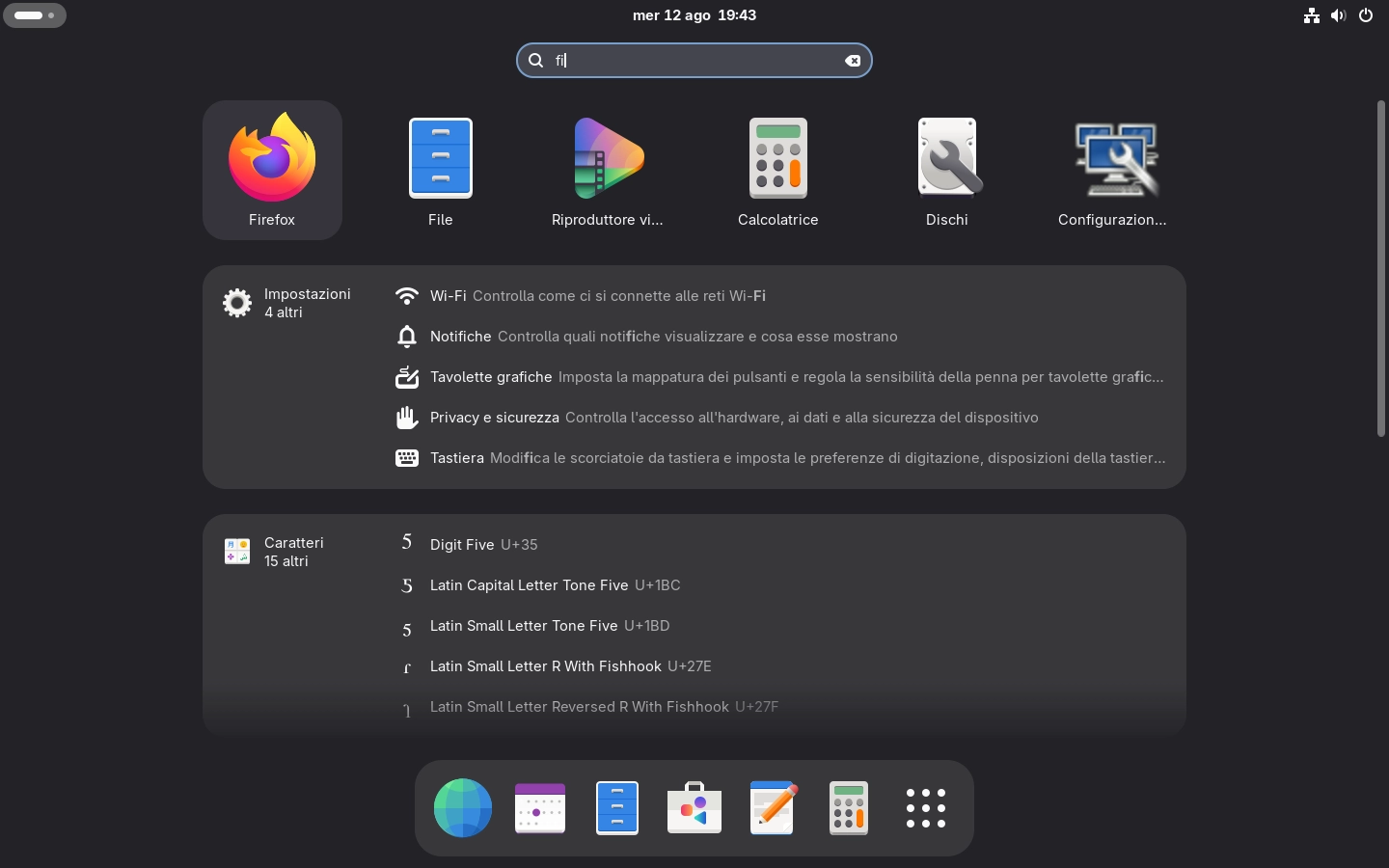
Task: Open the date and time menu
Action: (x=694, y=15)
